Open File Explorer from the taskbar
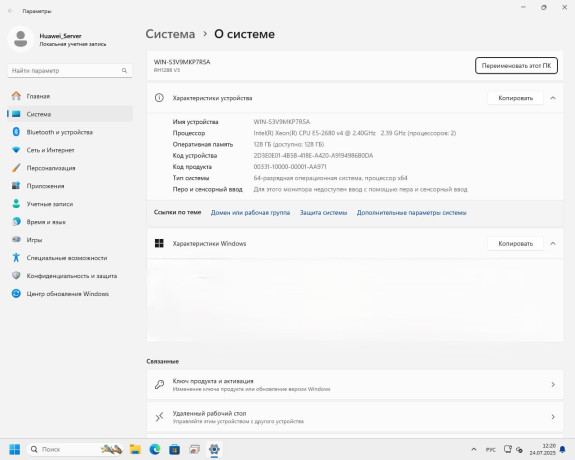575x460 pixels. [x=135, y=449]
